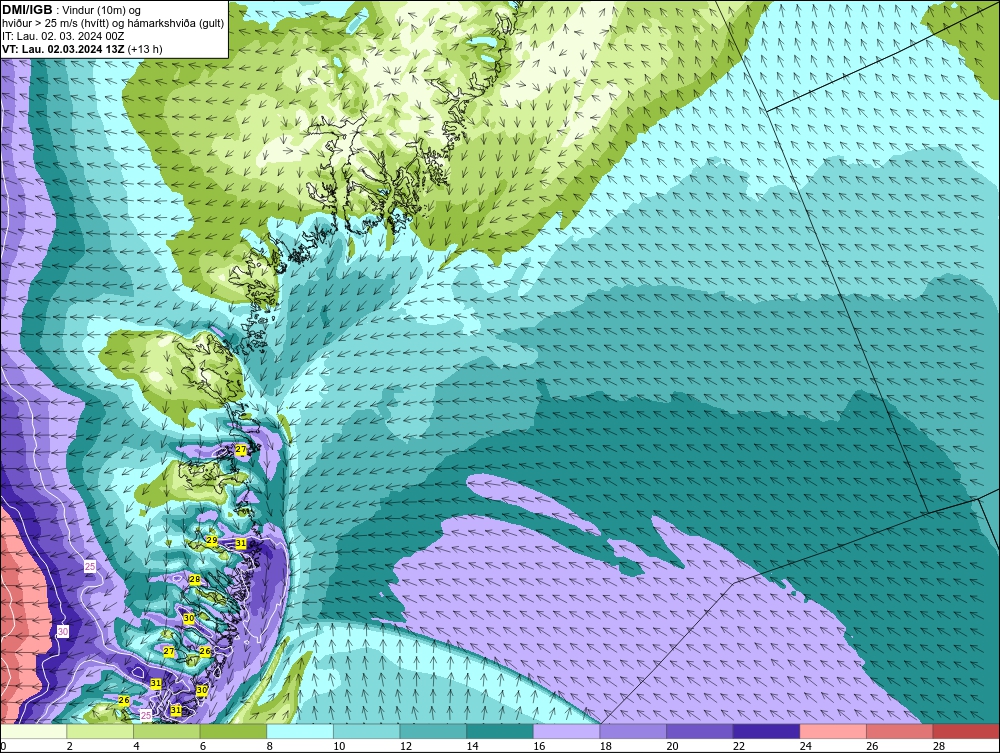Click the white 30 m/s gust contour label
The width and height of the screenshot is (1000, 753).
coord(62,631)
